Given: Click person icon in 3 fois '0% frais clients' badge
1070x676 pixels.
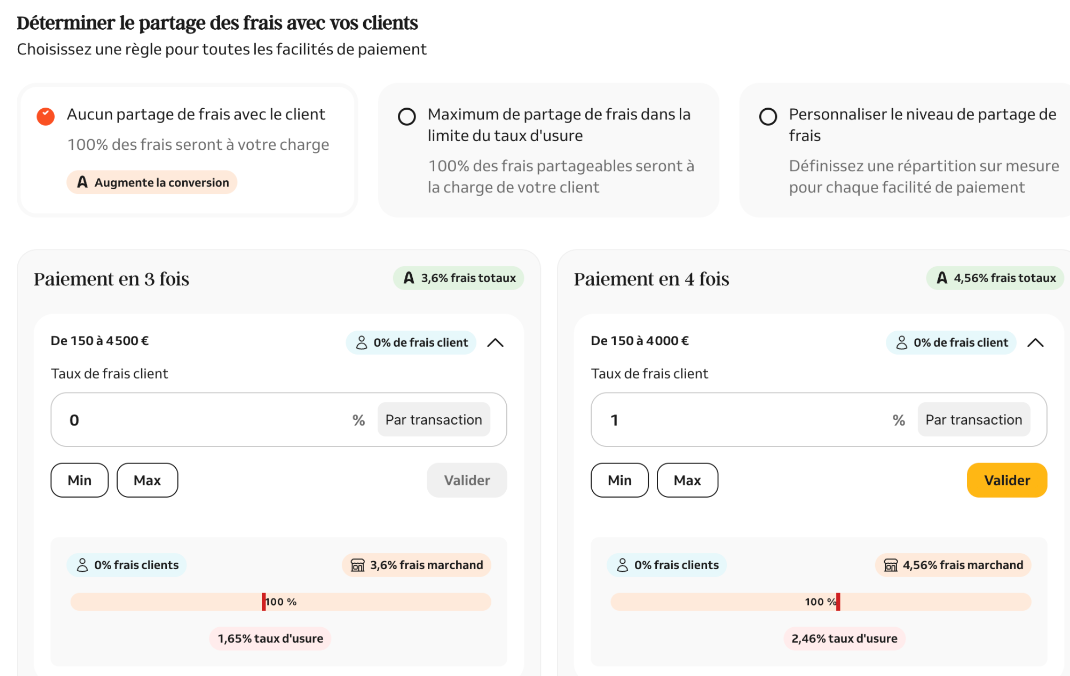Looking at the screenshot, I should click(81, 565).
